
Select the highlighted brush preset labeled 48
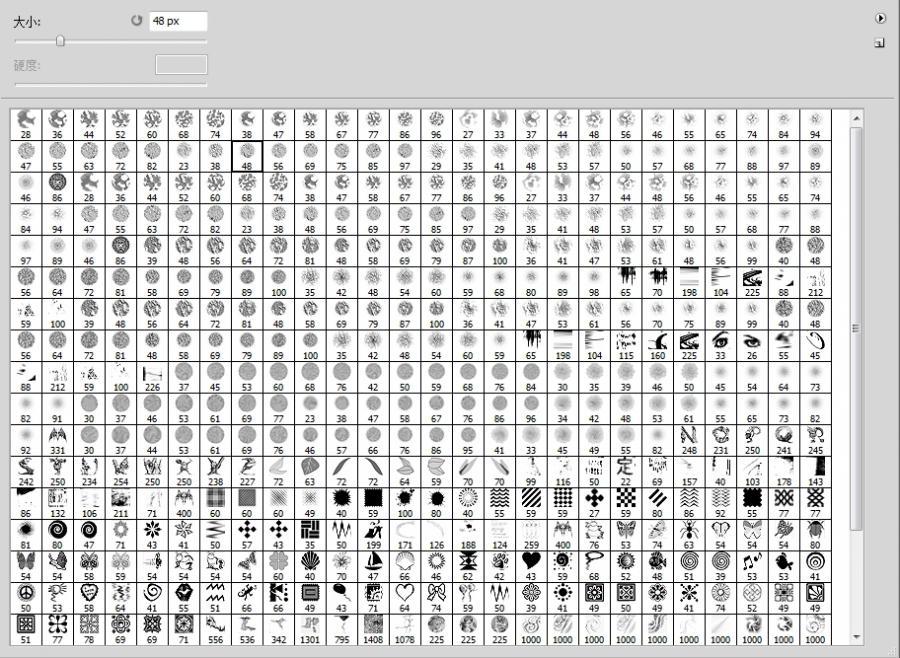coord(247,156)
